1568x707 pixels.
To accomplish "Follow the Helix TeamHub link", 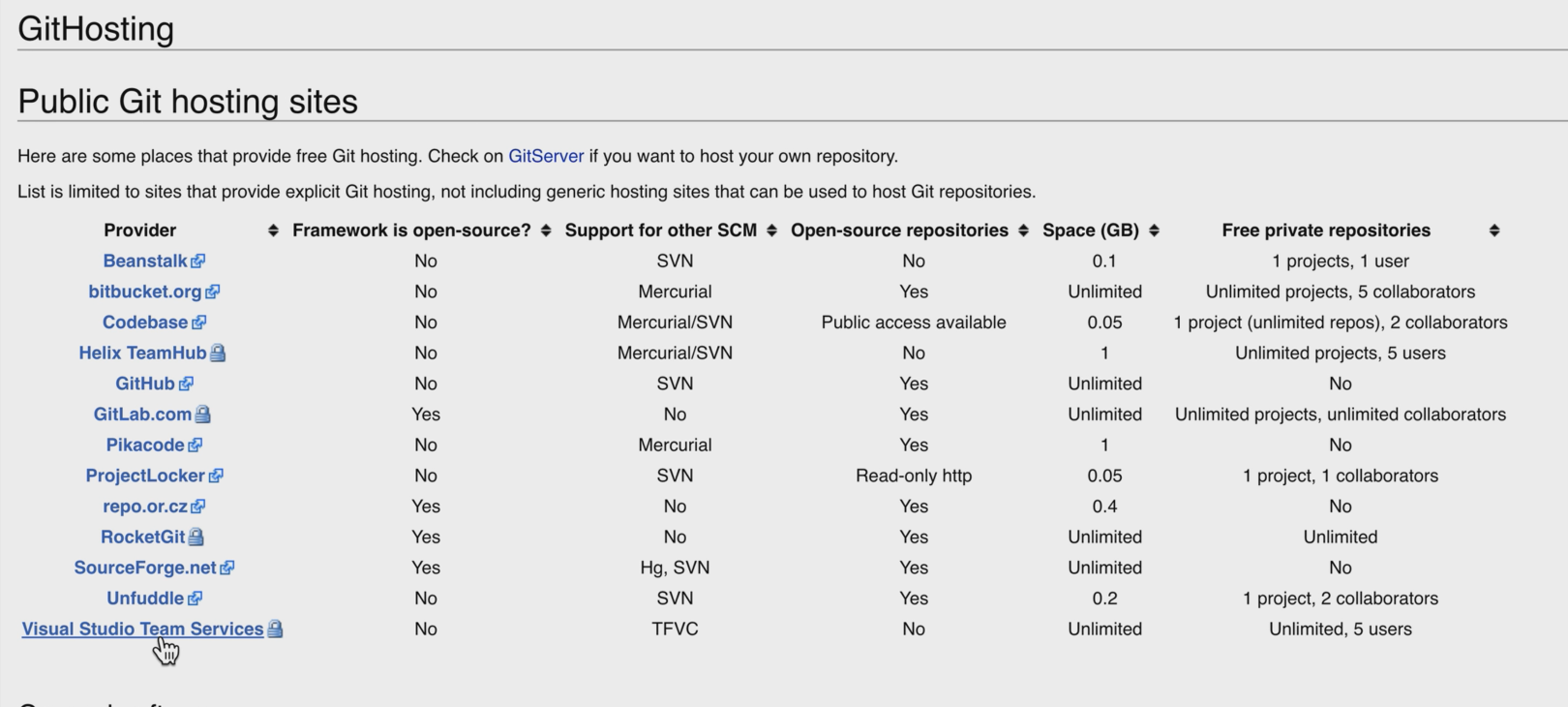I will coord(142,353).
